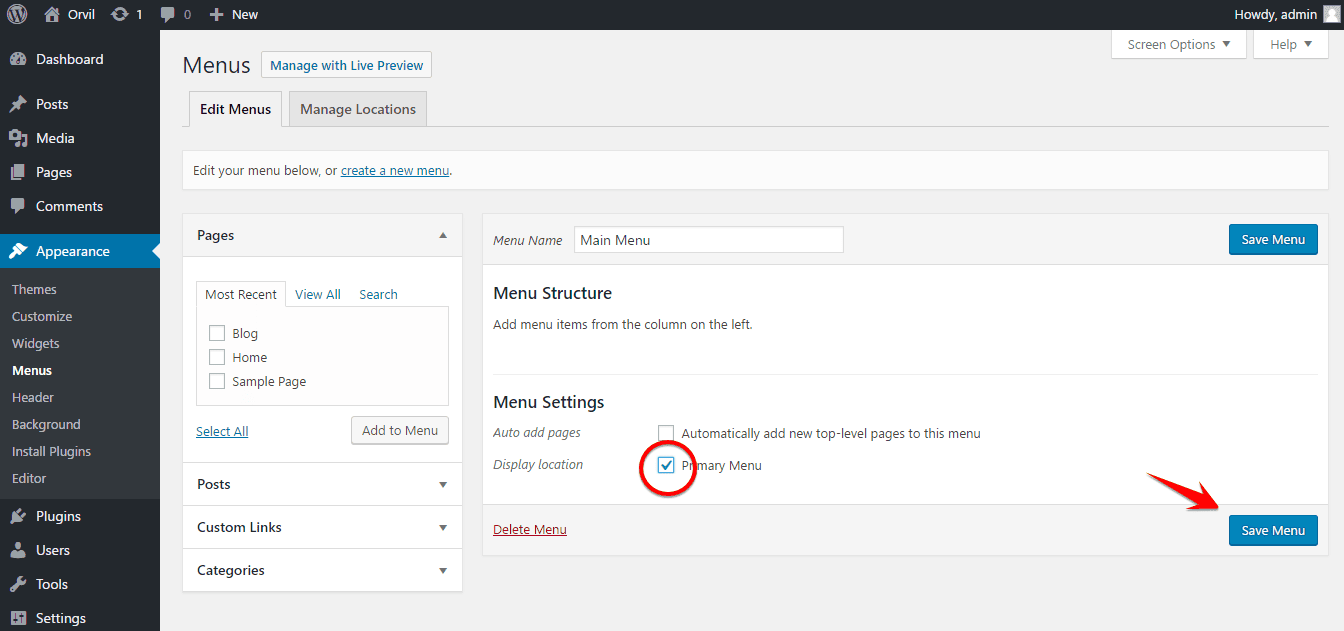Open the updates icon in admin bar
This screenshot has height=631, width=1344.
(120, 14)
